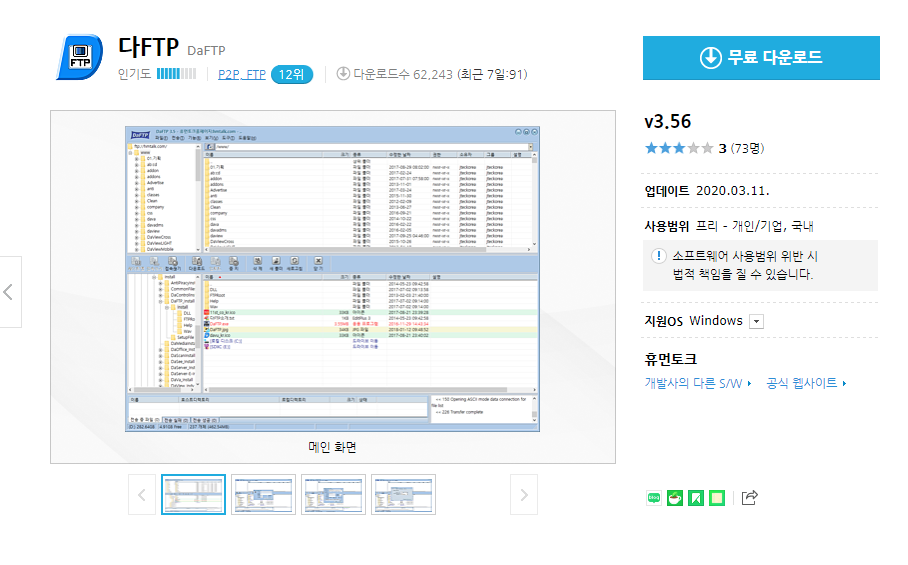908x565 pixels.
Task: Click the 메인 화면 caption text
Action: point(332,447)
